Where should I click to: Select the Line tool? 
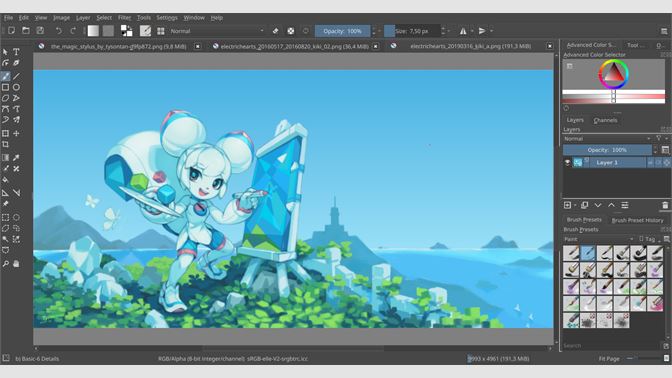(16, 76)
